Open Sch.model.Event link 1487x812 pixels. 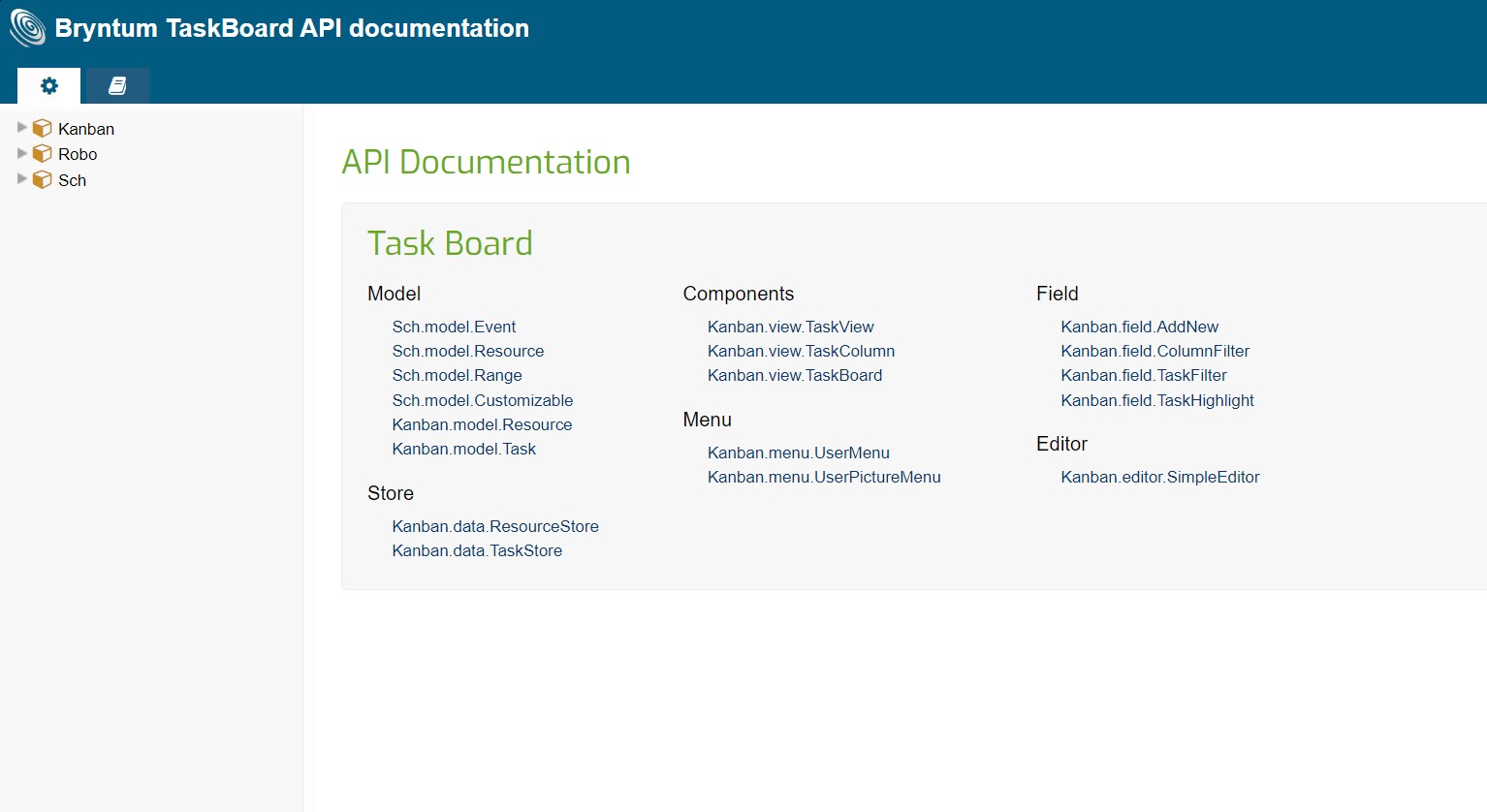(454, 327)
